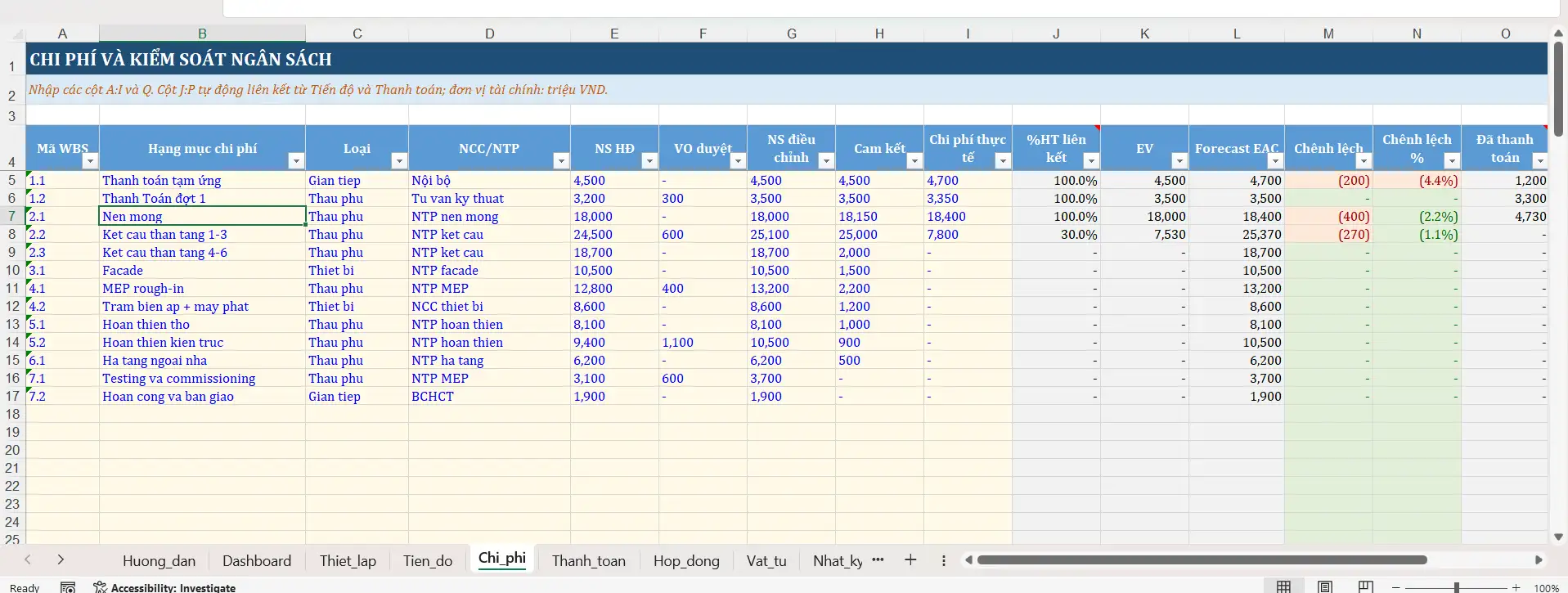Click the macro recording status bar icon

point(69,587)
